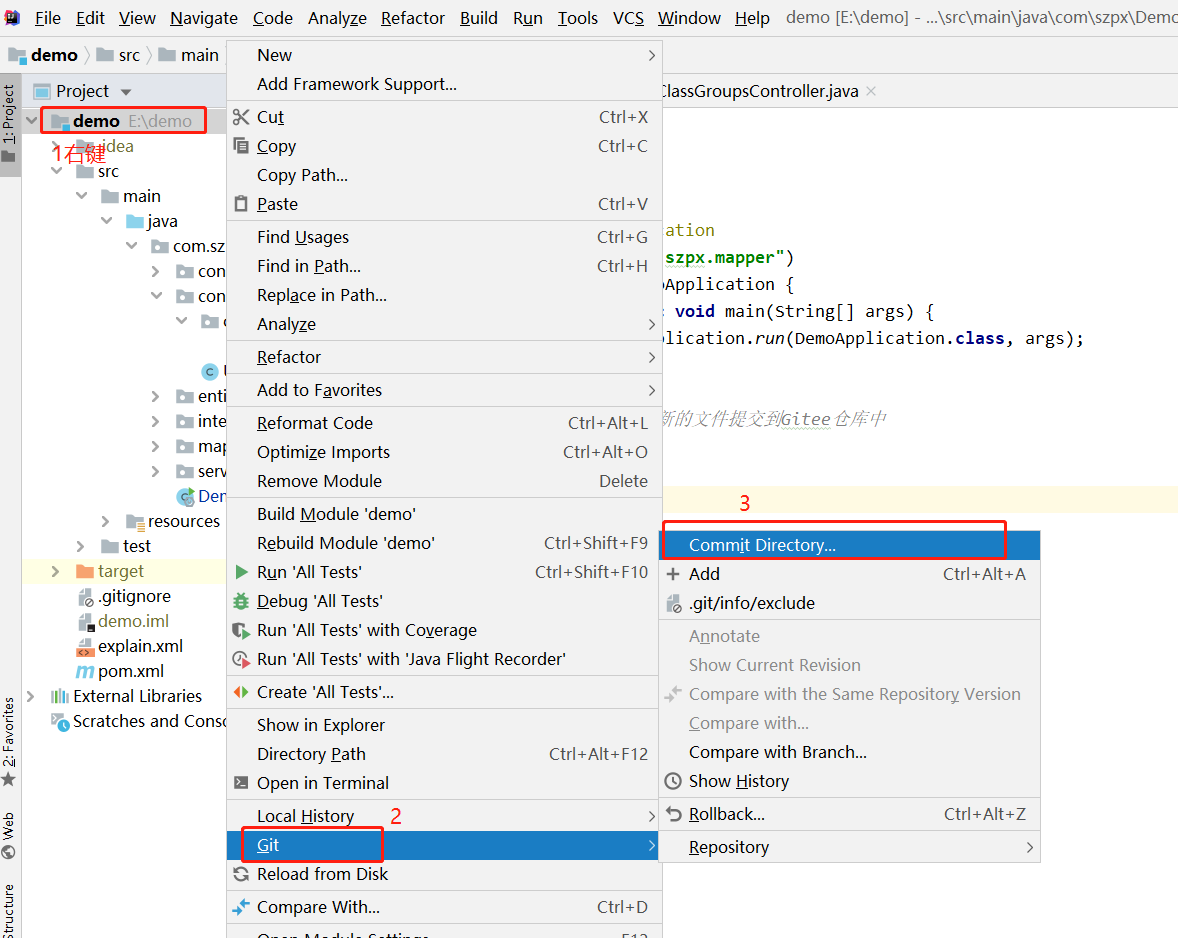The image size is (1178, 938).
Task: Open the Project view dropdown arrow
Action: (x=126, y=92)
